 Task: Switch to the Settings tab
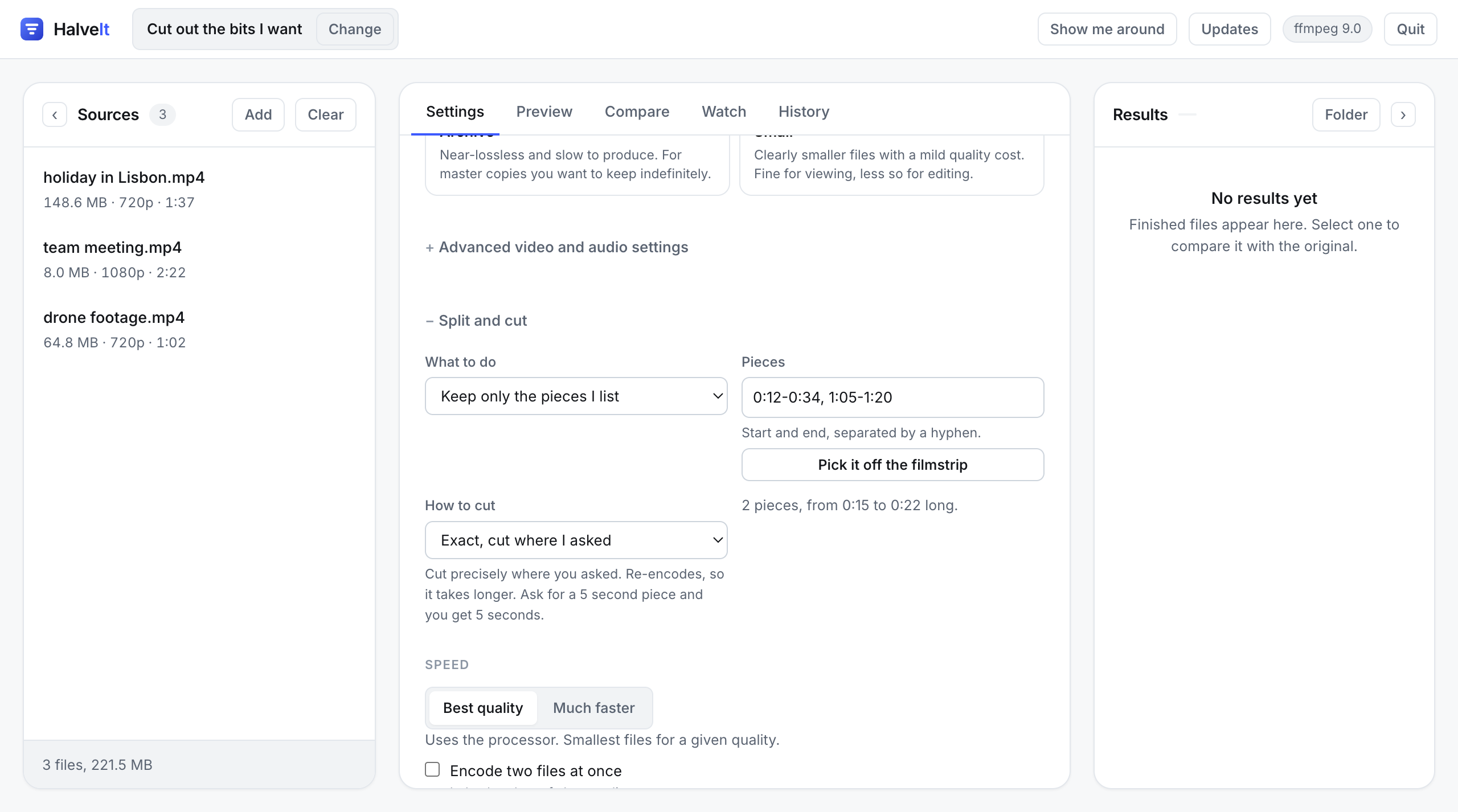pyautogui.click(x=455, y=112)
